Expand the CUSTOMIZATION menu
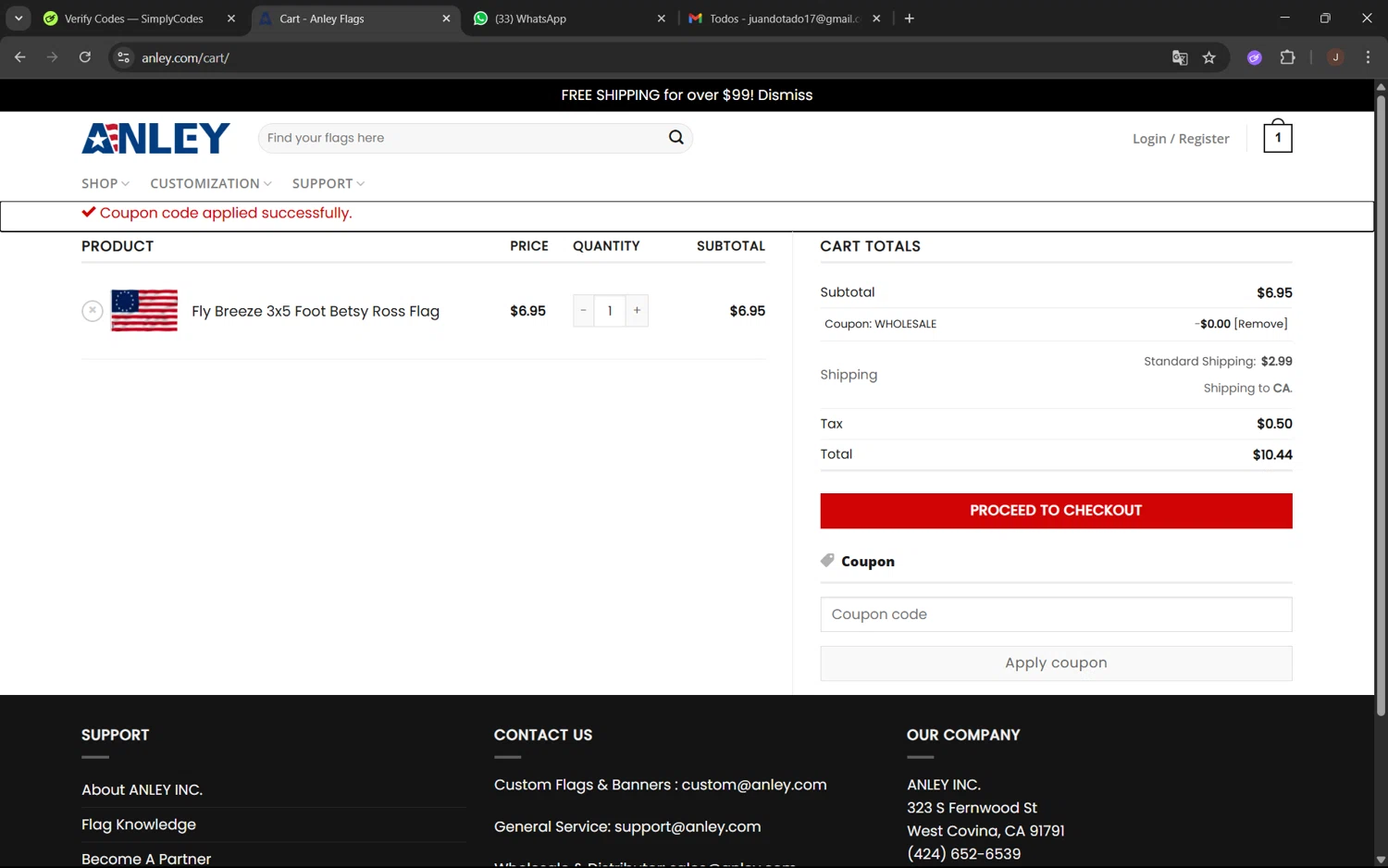 211,183
